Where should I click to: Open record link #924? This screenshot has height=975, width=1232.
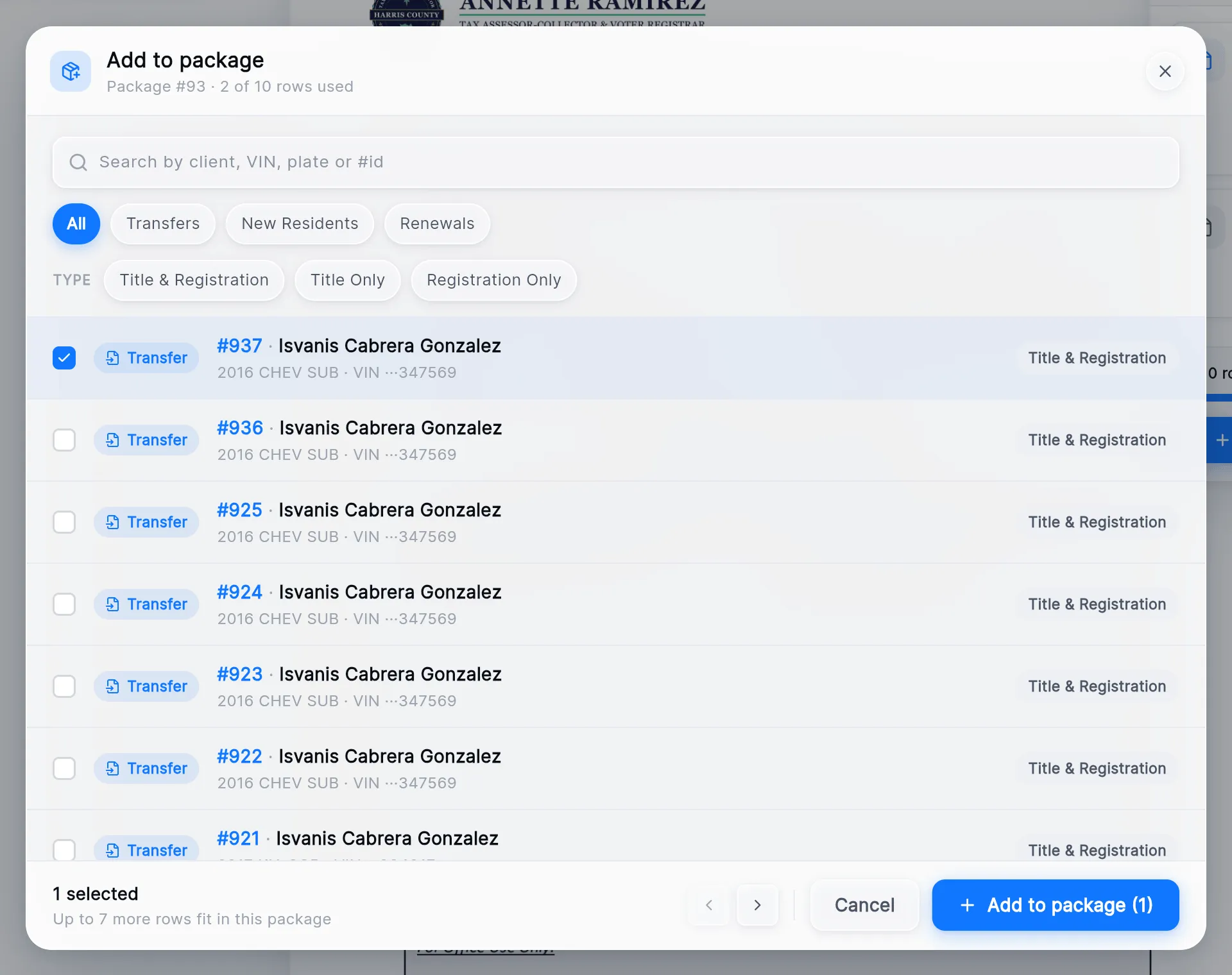[x=239, y=592]
